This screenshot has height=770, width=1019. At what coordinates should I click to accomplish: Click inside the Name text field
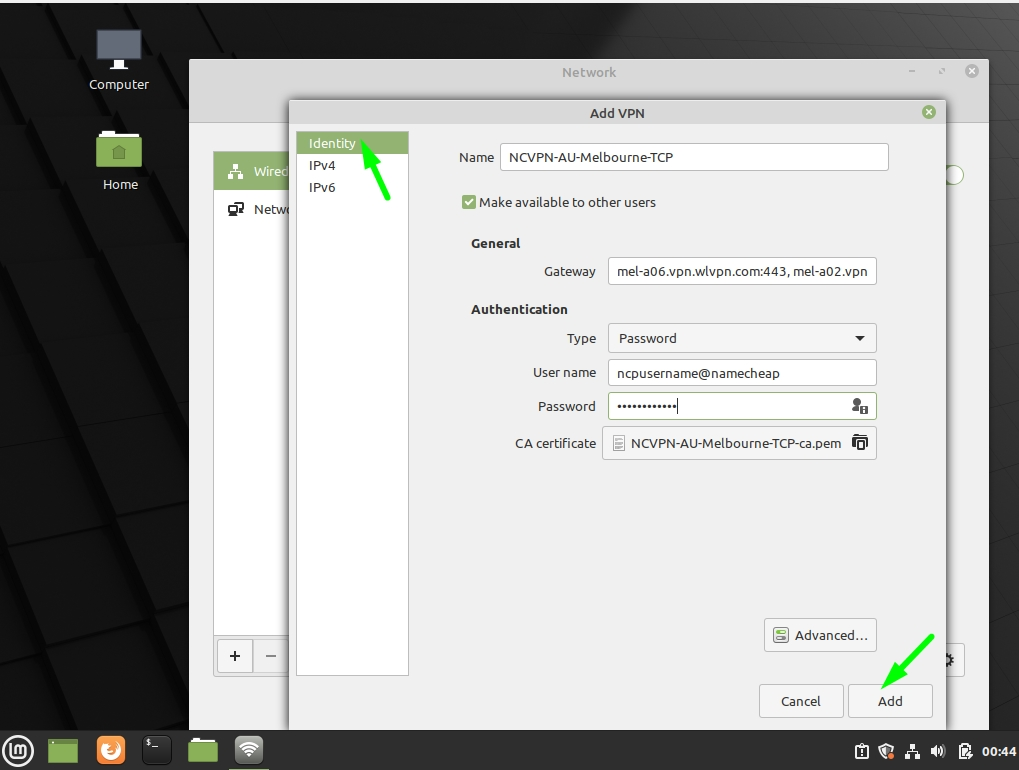694,157
